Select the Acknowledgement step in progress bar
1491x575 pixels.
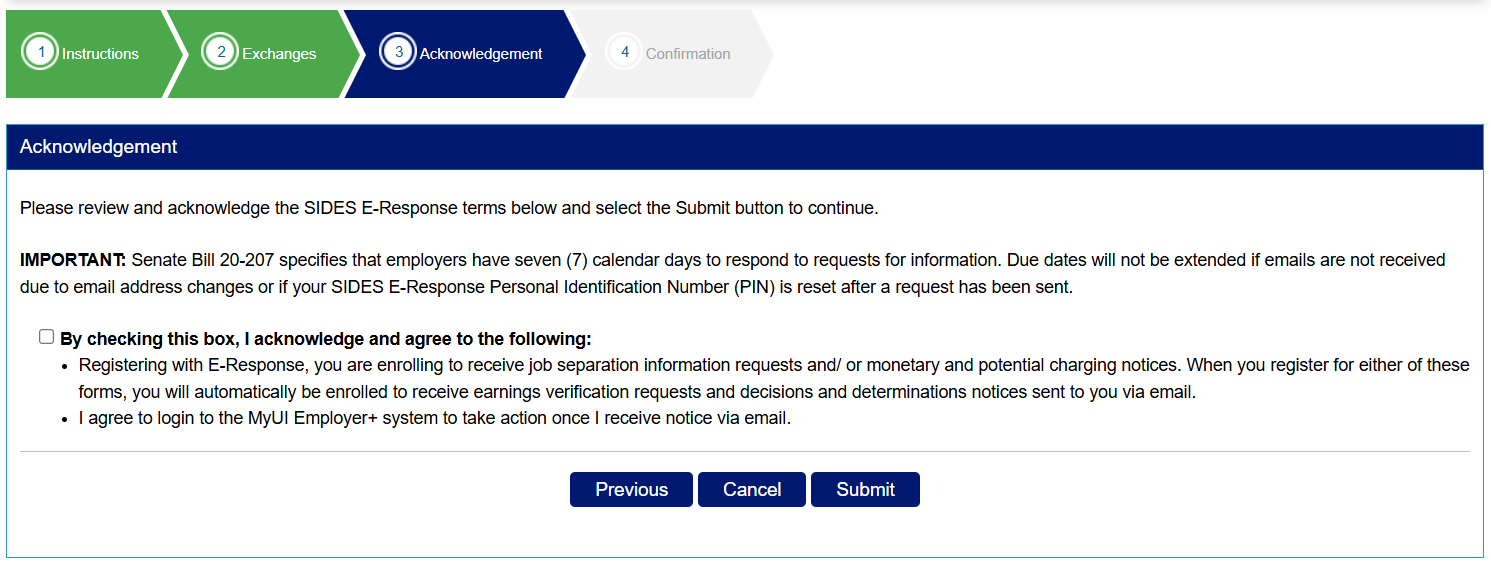click(481, 54)
